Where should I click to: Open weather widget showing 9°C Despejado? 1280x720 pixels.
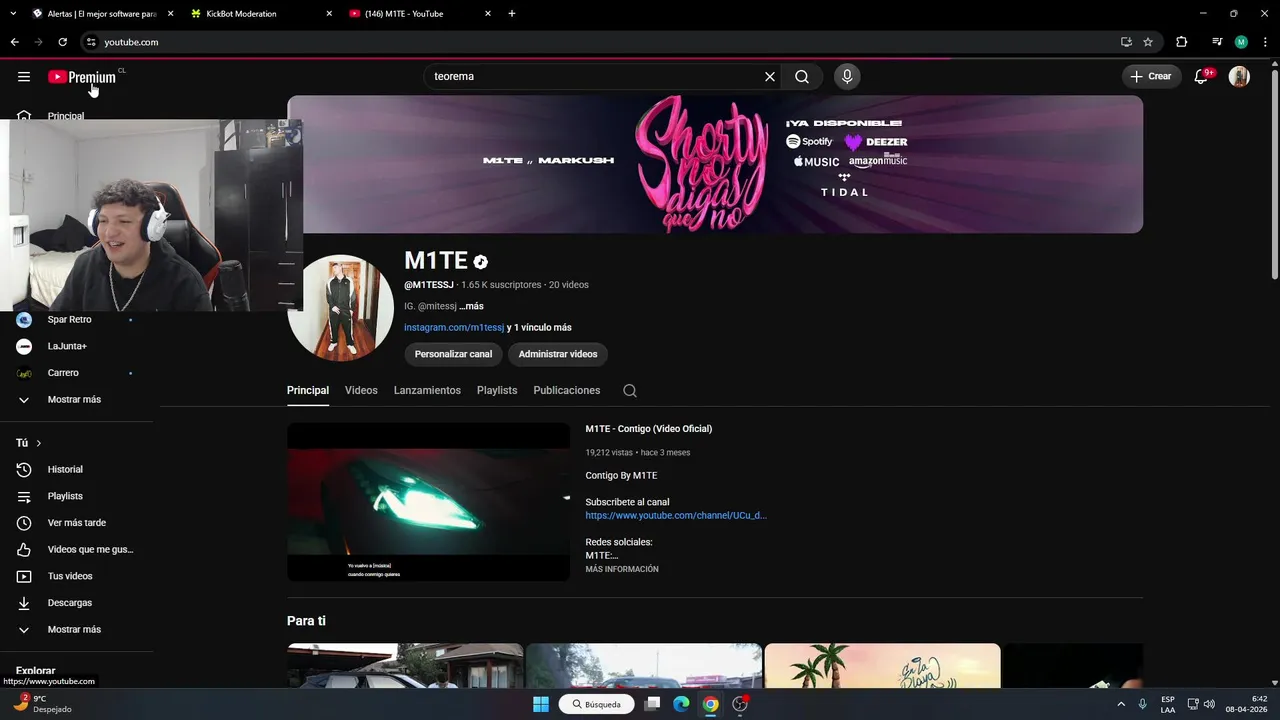(x=42, y=704)
